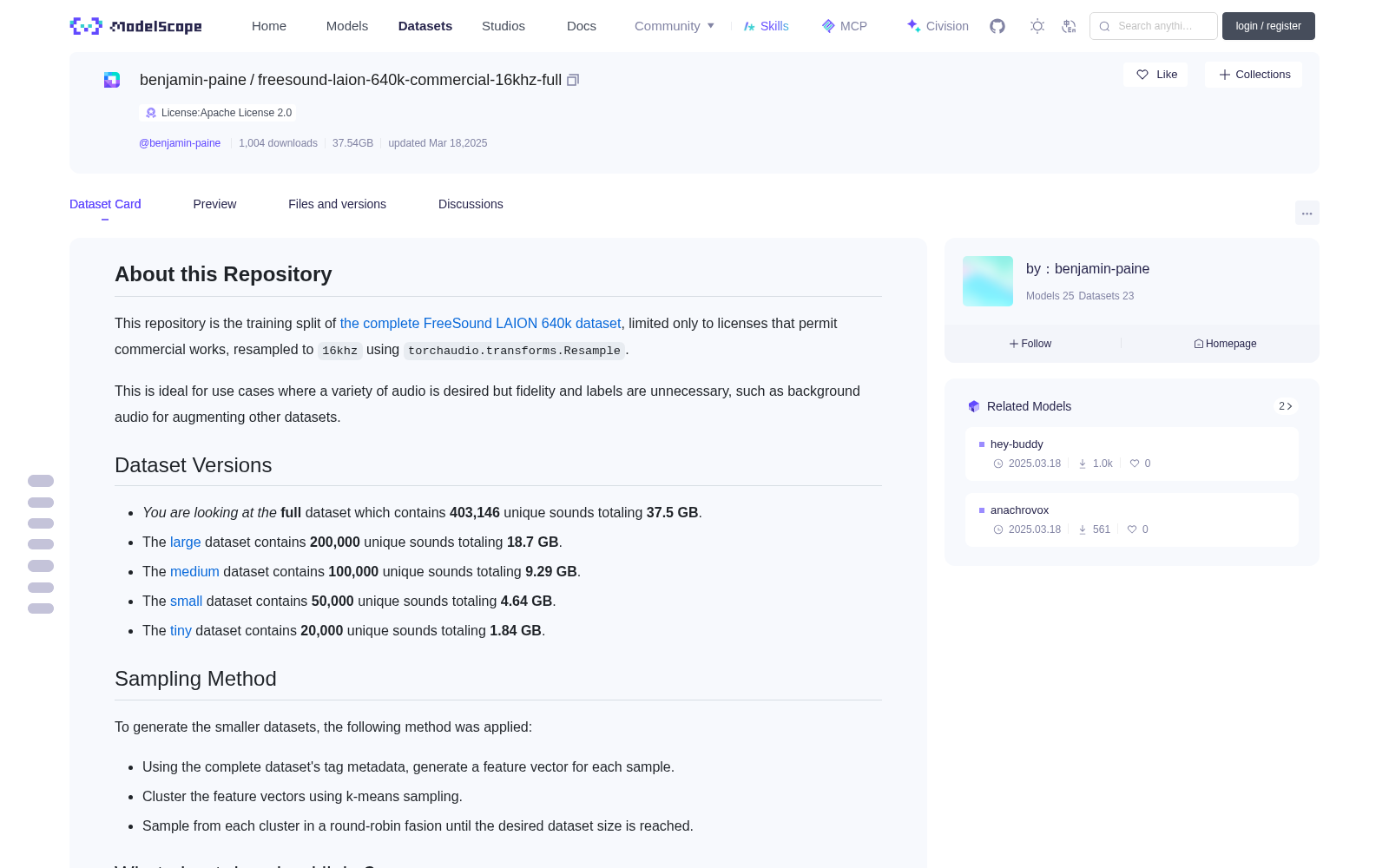This screenshot has height=868, width=1389.
Task: Click the Skills sparkle icon
Action: [x=749, y=26]
